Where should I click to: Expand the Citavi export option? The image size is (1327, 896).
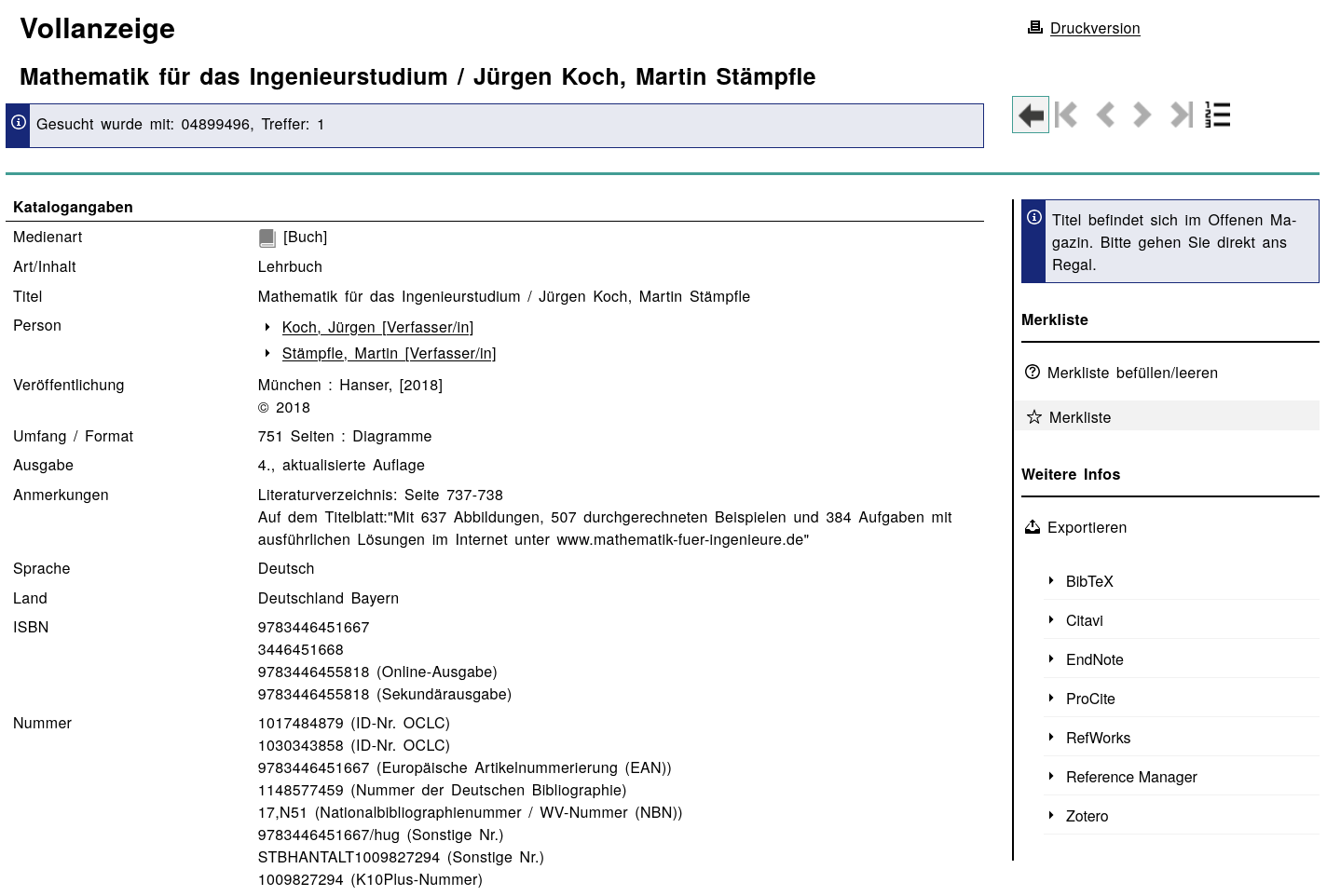(1084, 620)
